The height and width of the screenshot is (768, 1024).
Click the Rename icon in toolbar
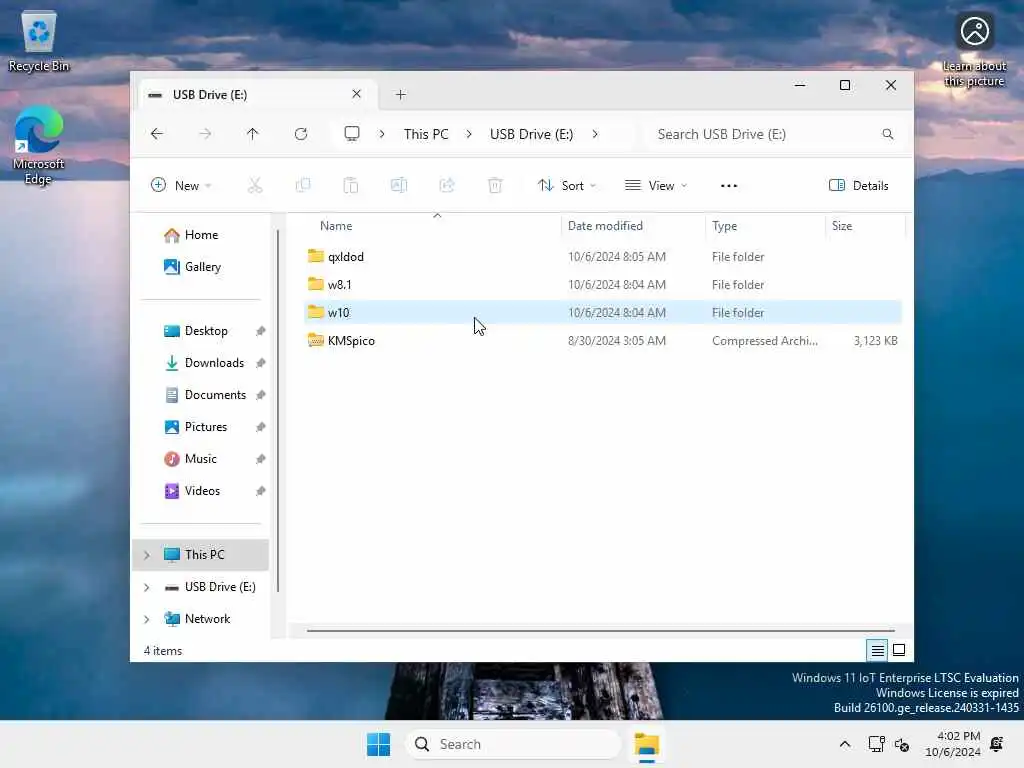[x=399, y=185]
